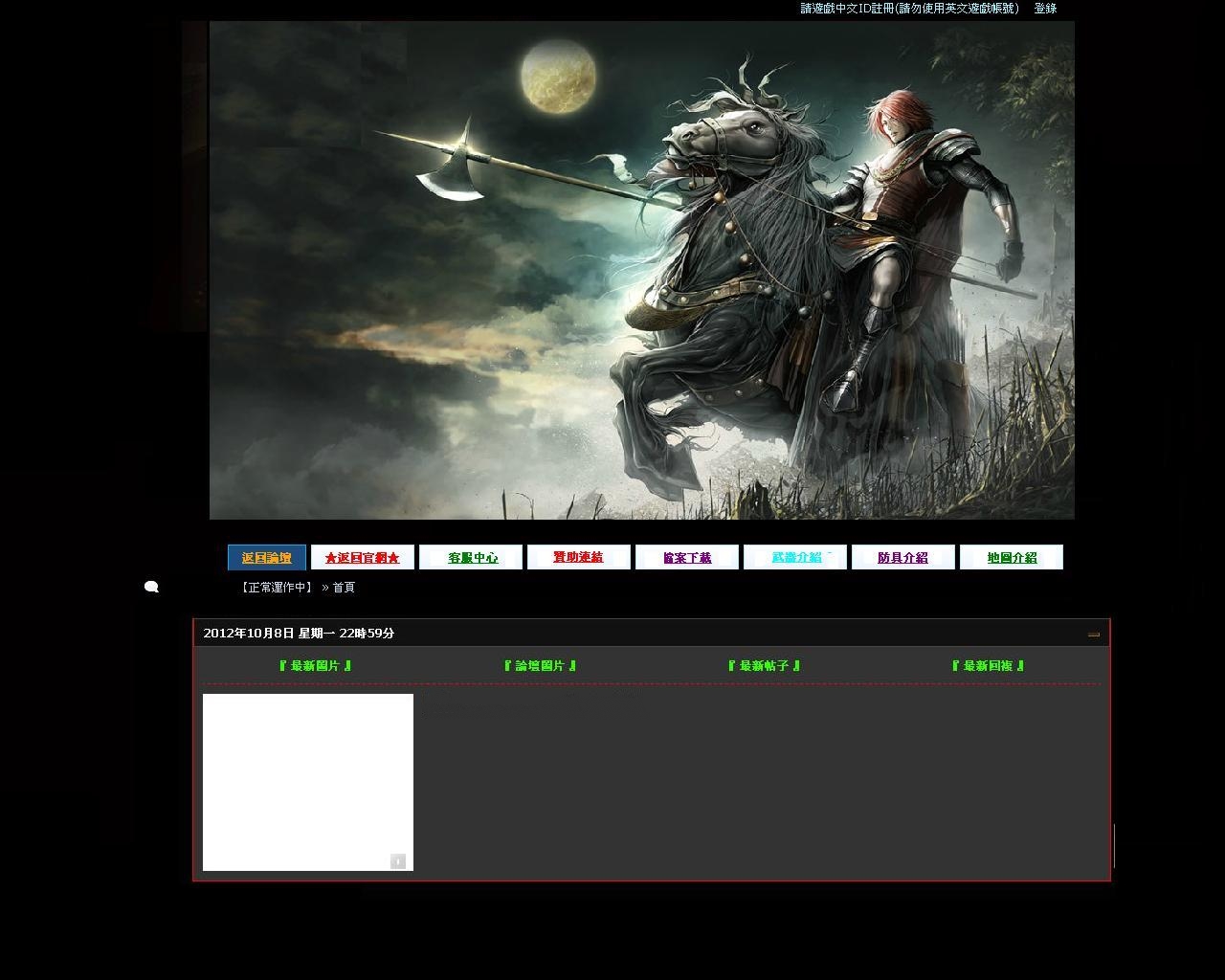Open 防具介紹 armor introduction
The image size is (1225, 980).
[x=903, y=557]
